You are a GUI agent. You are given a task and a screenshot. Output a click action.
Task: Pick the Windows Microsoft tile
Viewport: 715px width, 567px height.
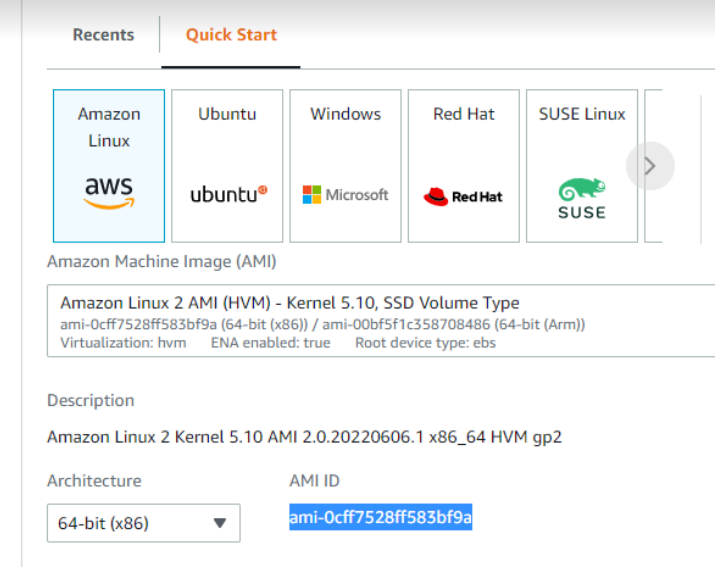tap(345, 166)
